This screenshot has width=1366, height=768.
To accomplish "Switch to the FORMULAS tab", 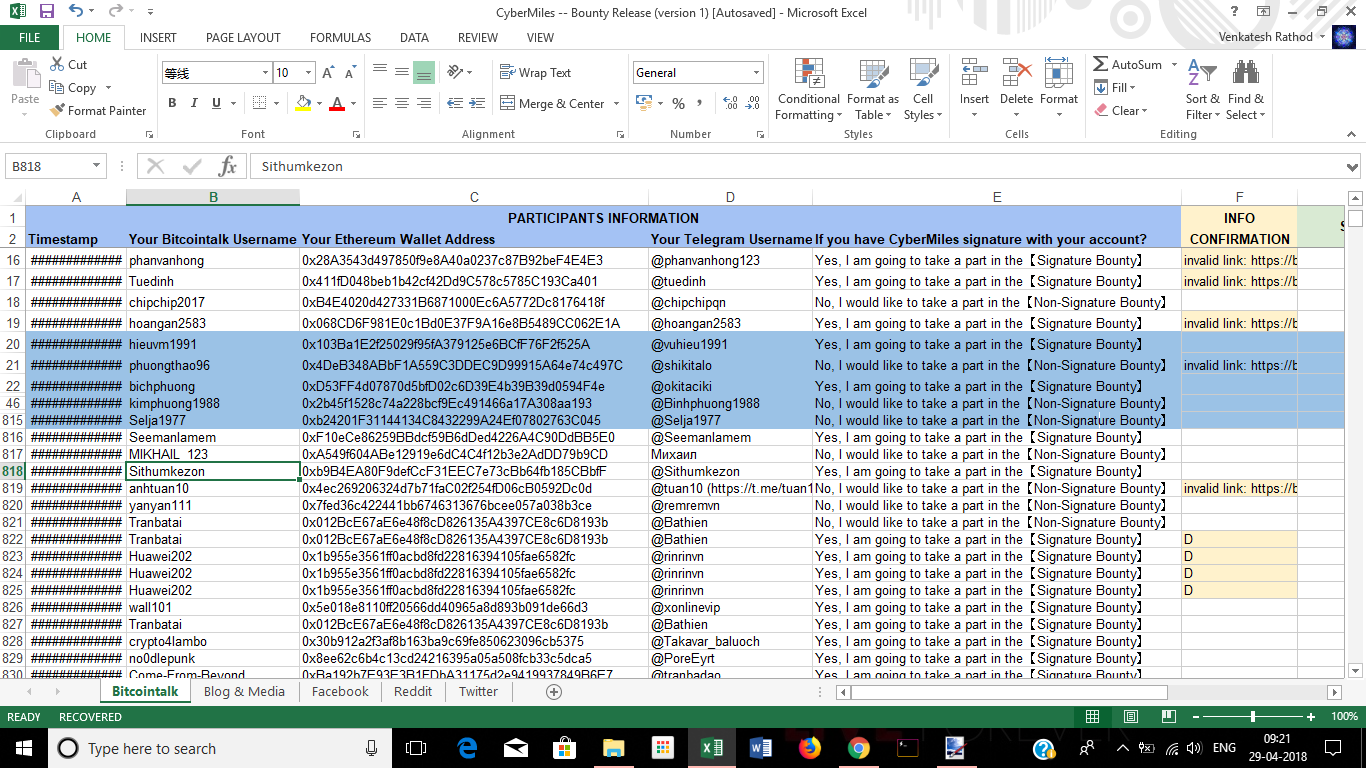I will coord(340,38).
